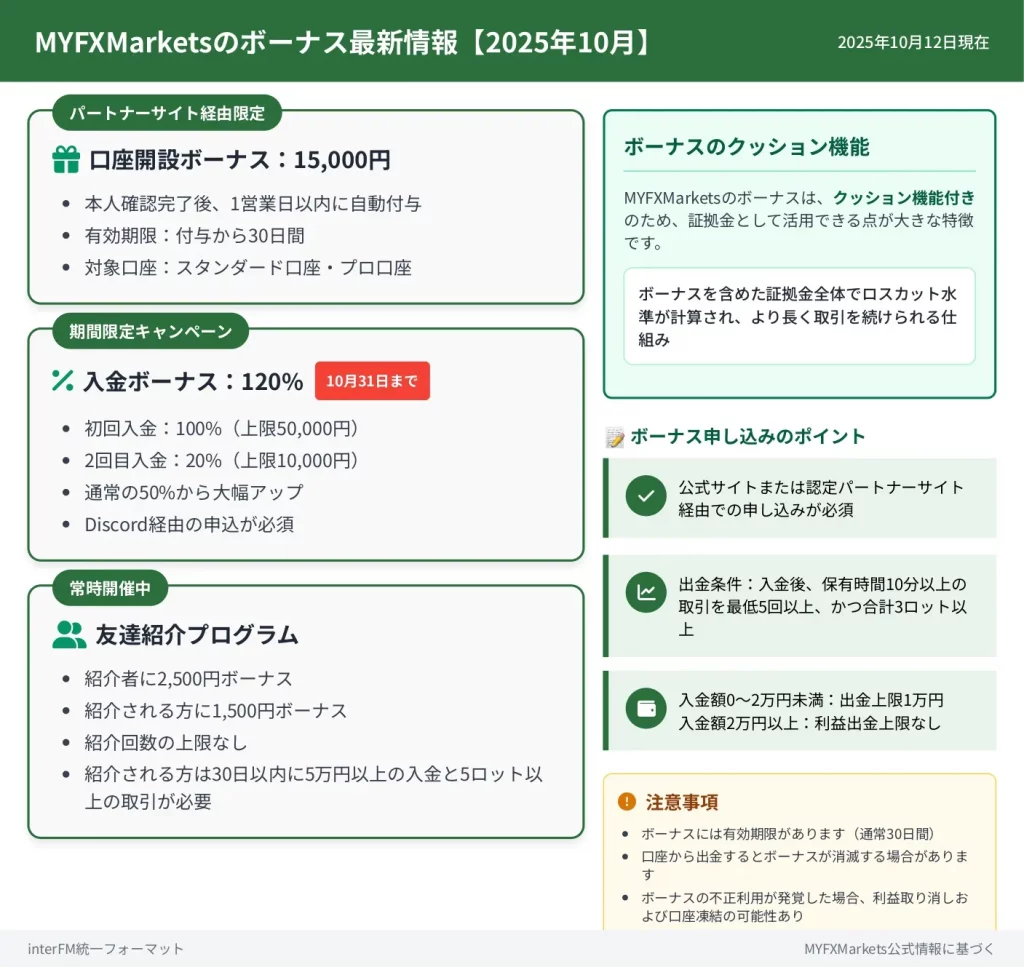Click the percent icon beside 入金ボーナス
This screenshot has width=1024, height=967.
(x=63, y=381)
